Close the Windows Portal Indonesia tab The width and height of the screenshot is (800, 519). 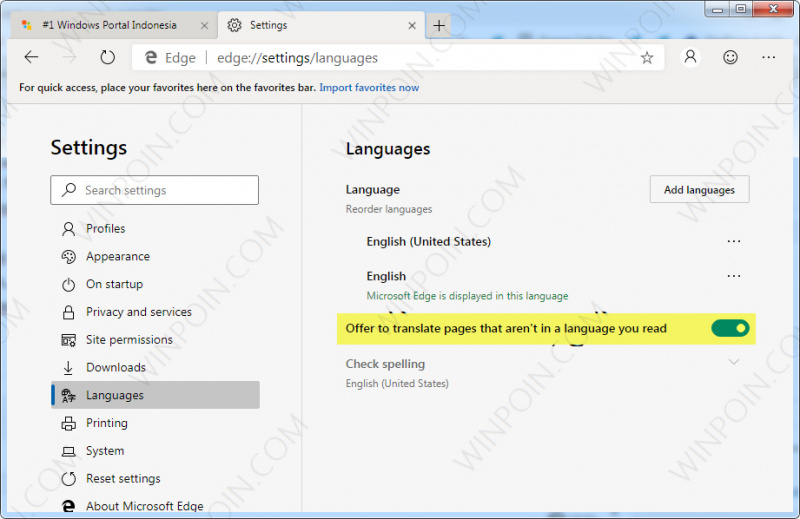click(205, 26)
